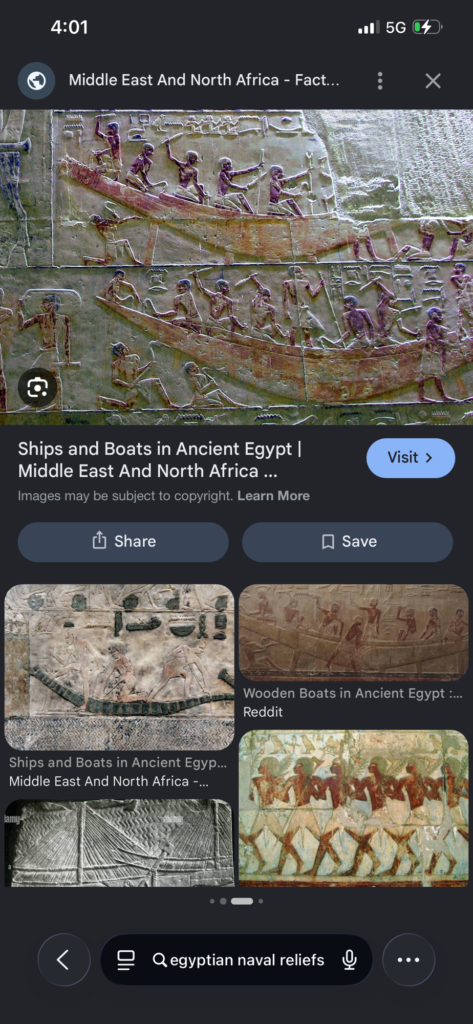Open the Learn More copyright link
This screenshot has height=1024, width=473.
[x=273, y=496]
